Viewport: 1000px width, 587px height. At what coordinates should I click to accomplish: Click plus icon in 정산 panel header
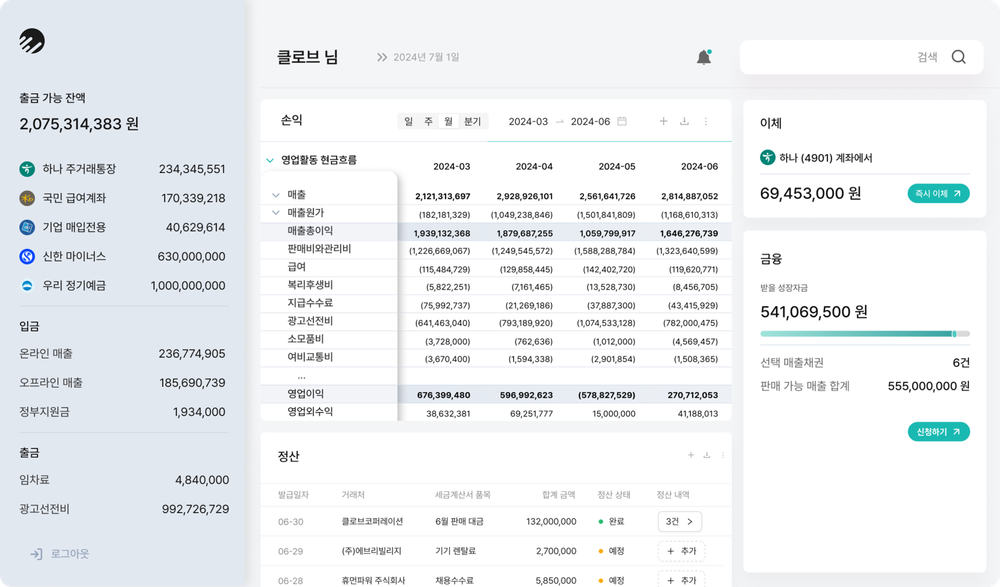(x=691, y=455)
